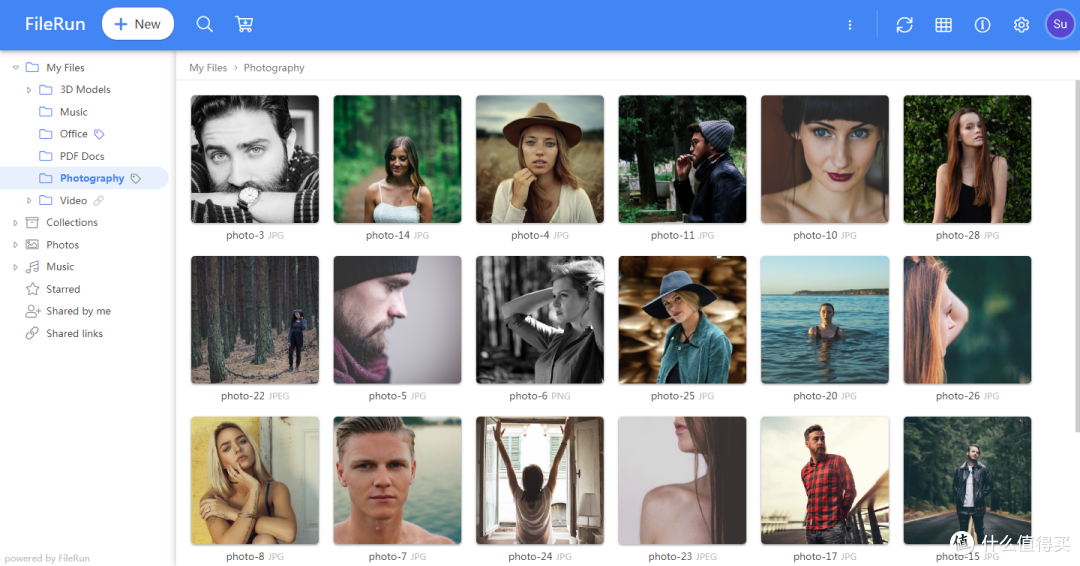Select the photo-6 PNG thumbnail
Viewport: 1080px width, 566px height.
[540, 319]
